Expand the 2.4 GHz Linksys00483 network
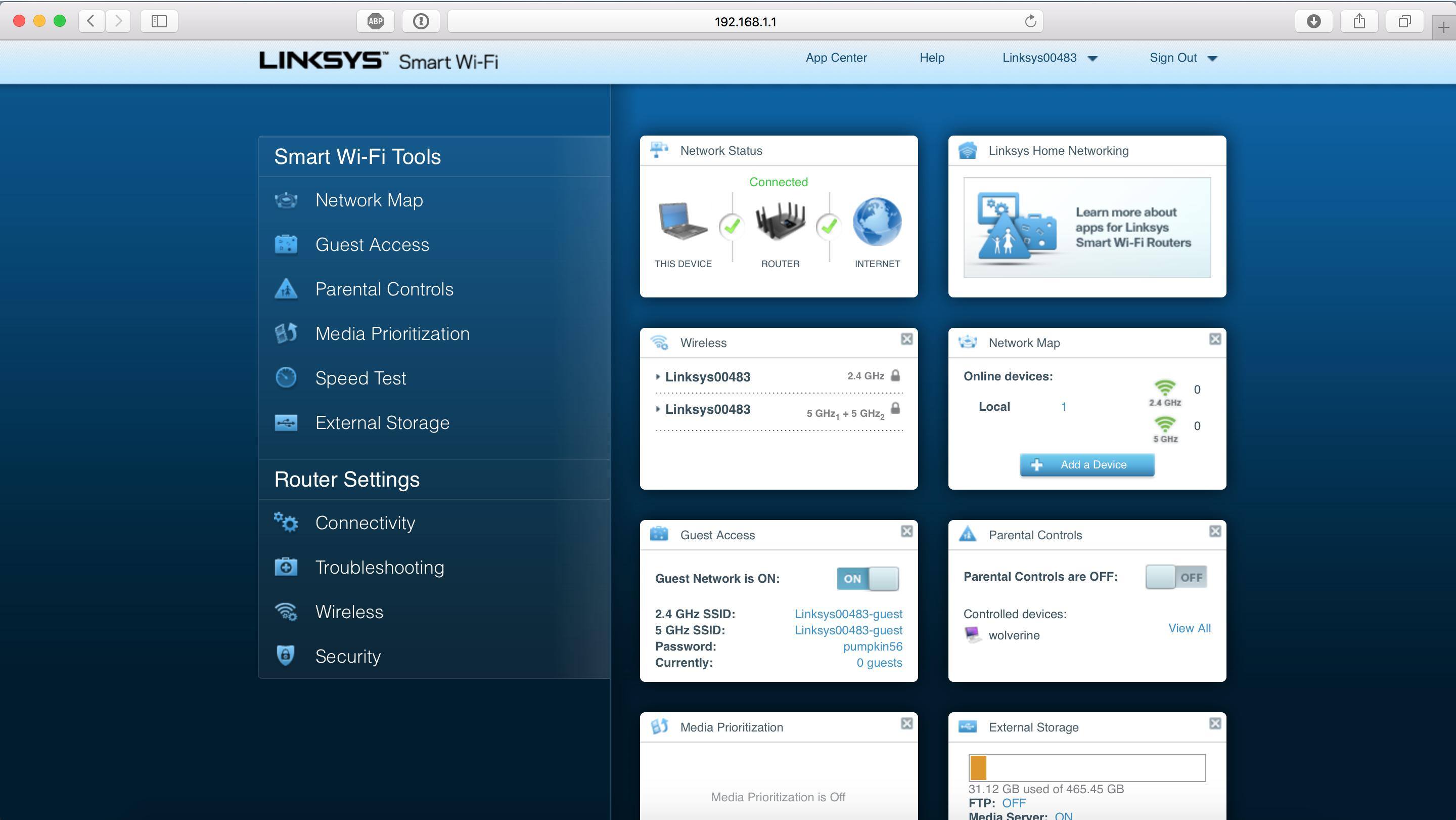Viewport: 1456px width, 820px height. [658, 377]
